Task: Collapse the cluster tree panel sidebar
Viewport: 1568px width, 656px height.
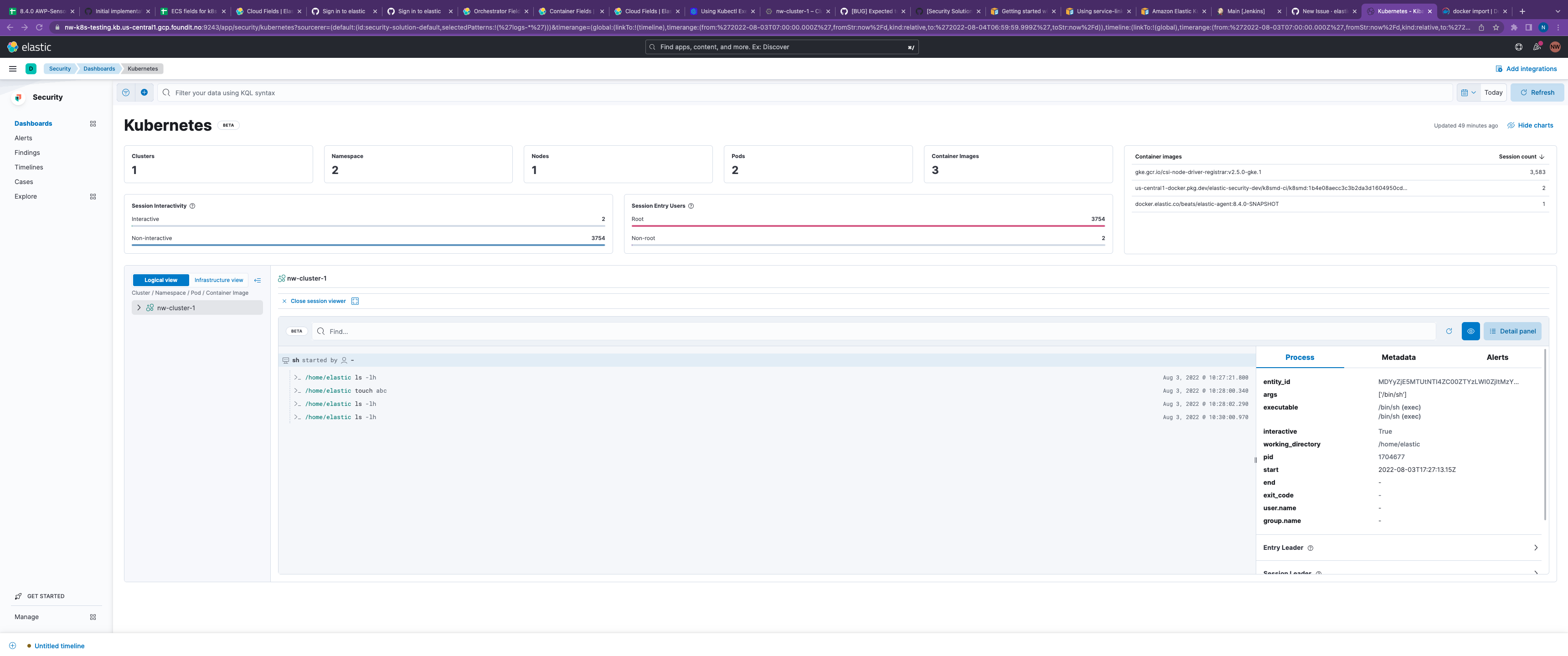Action: (x=258, y=280)
